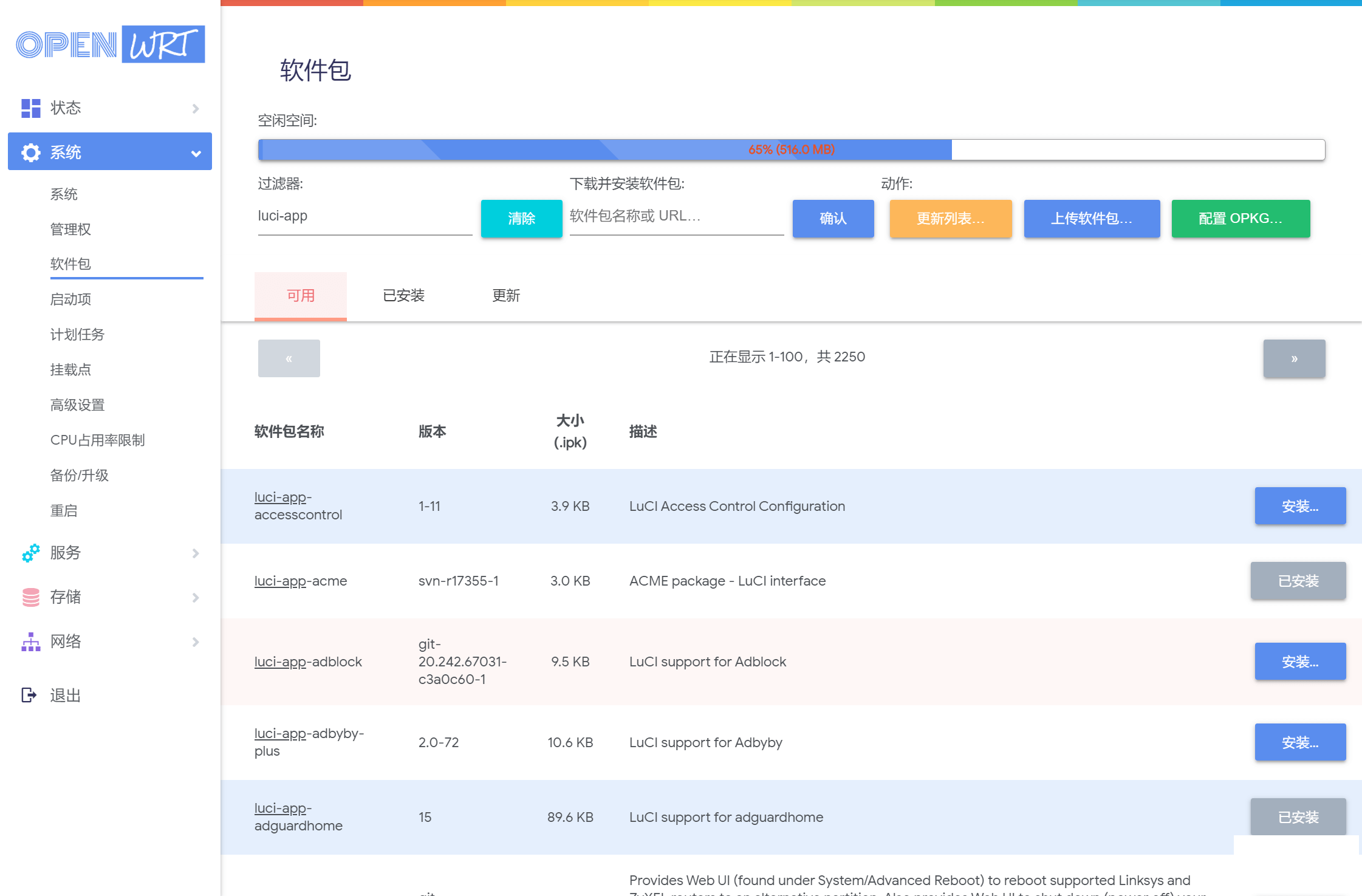Click the 描述 column header
This screenshot has width=1362, height=896.
tap(643, 432)
